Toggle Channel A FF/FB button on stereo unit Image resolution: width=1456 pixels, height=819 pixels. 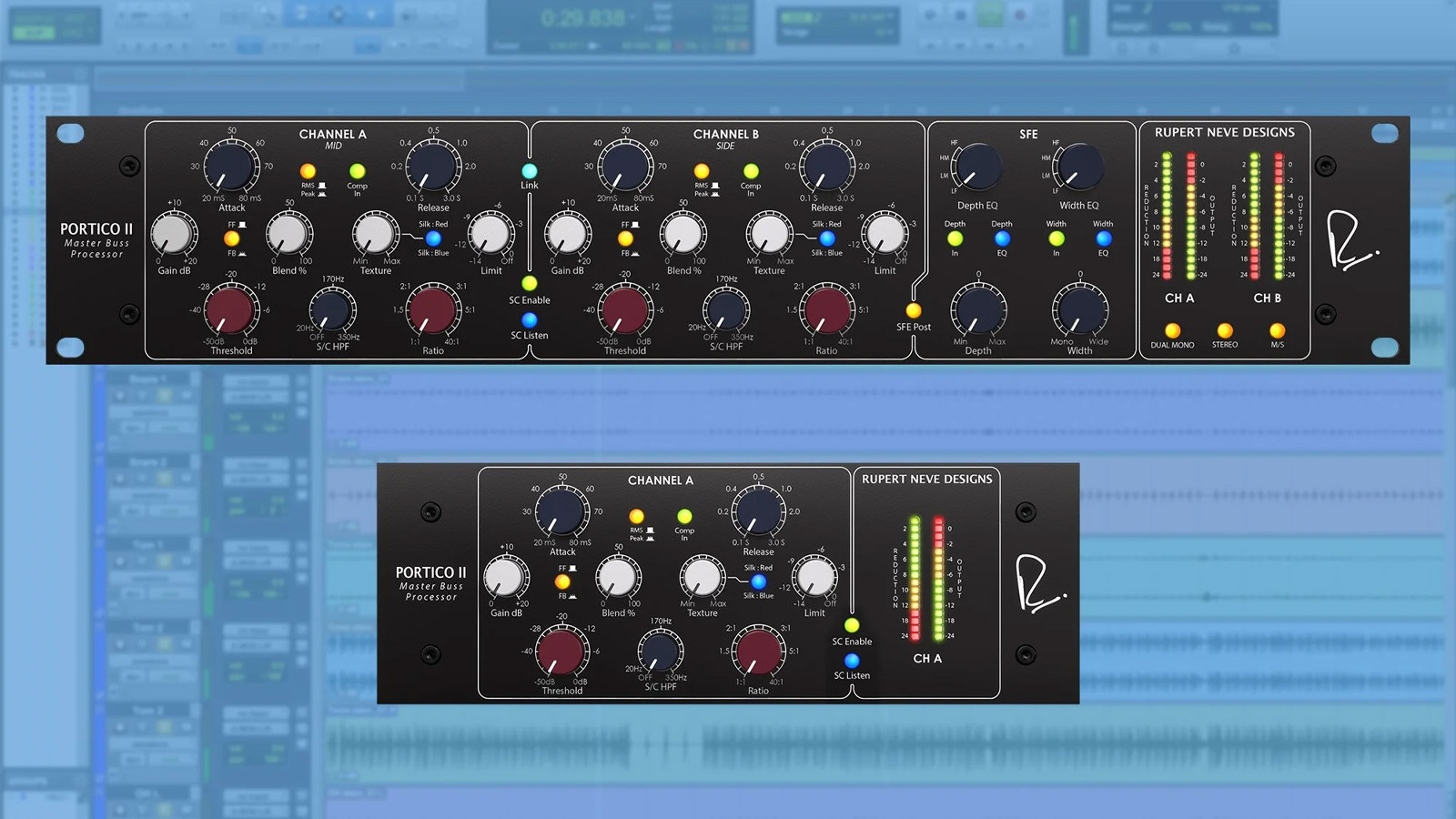coord(231,238)
